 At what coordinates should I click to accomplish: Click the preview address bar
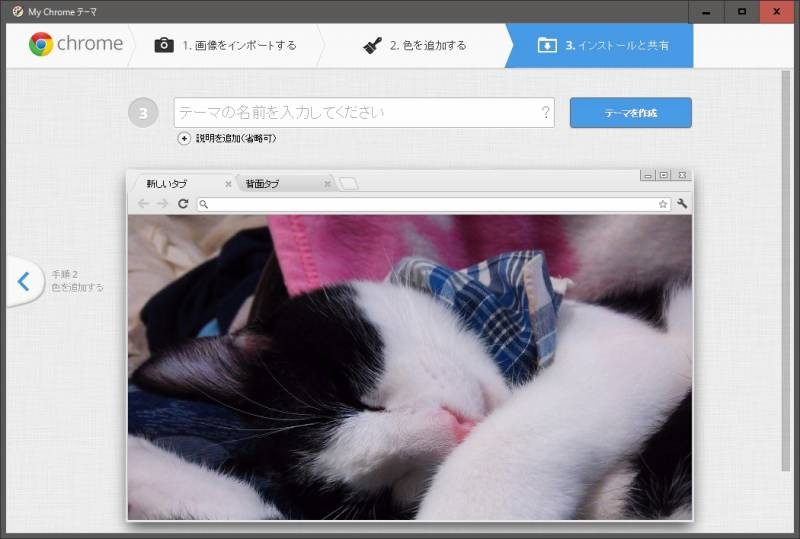433,204
